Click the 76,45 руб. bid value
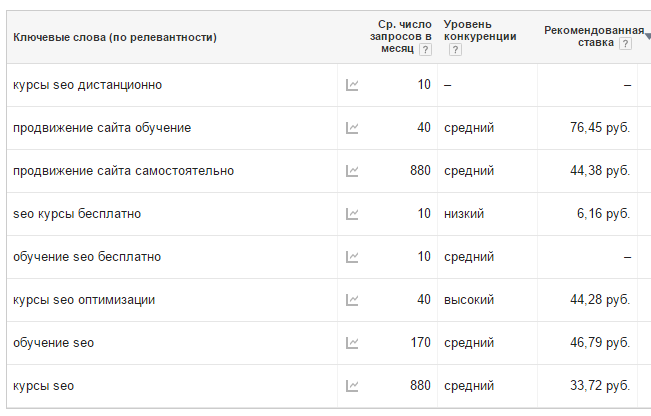This screenshot has width=651, height=416. pos(600,127)
